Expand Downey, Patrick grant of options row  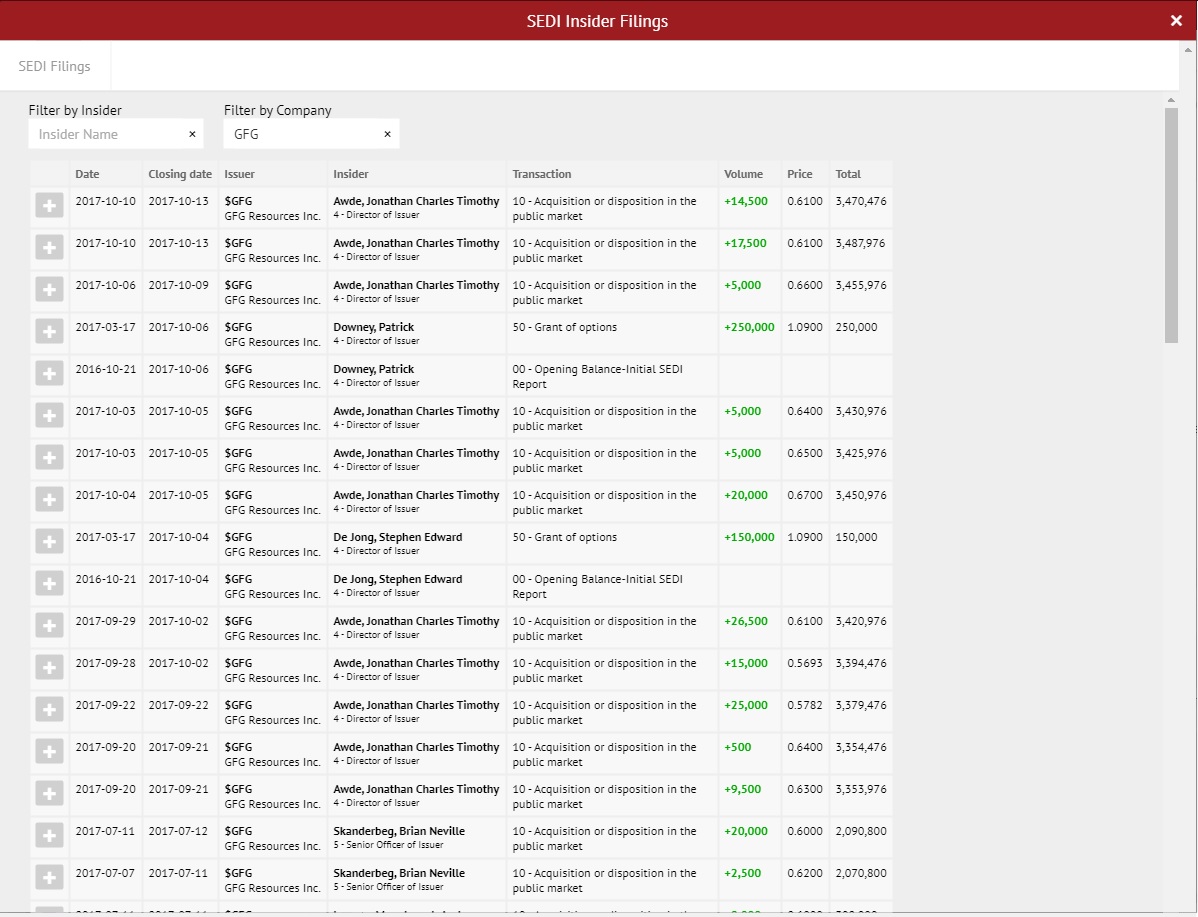pos(49,332)
